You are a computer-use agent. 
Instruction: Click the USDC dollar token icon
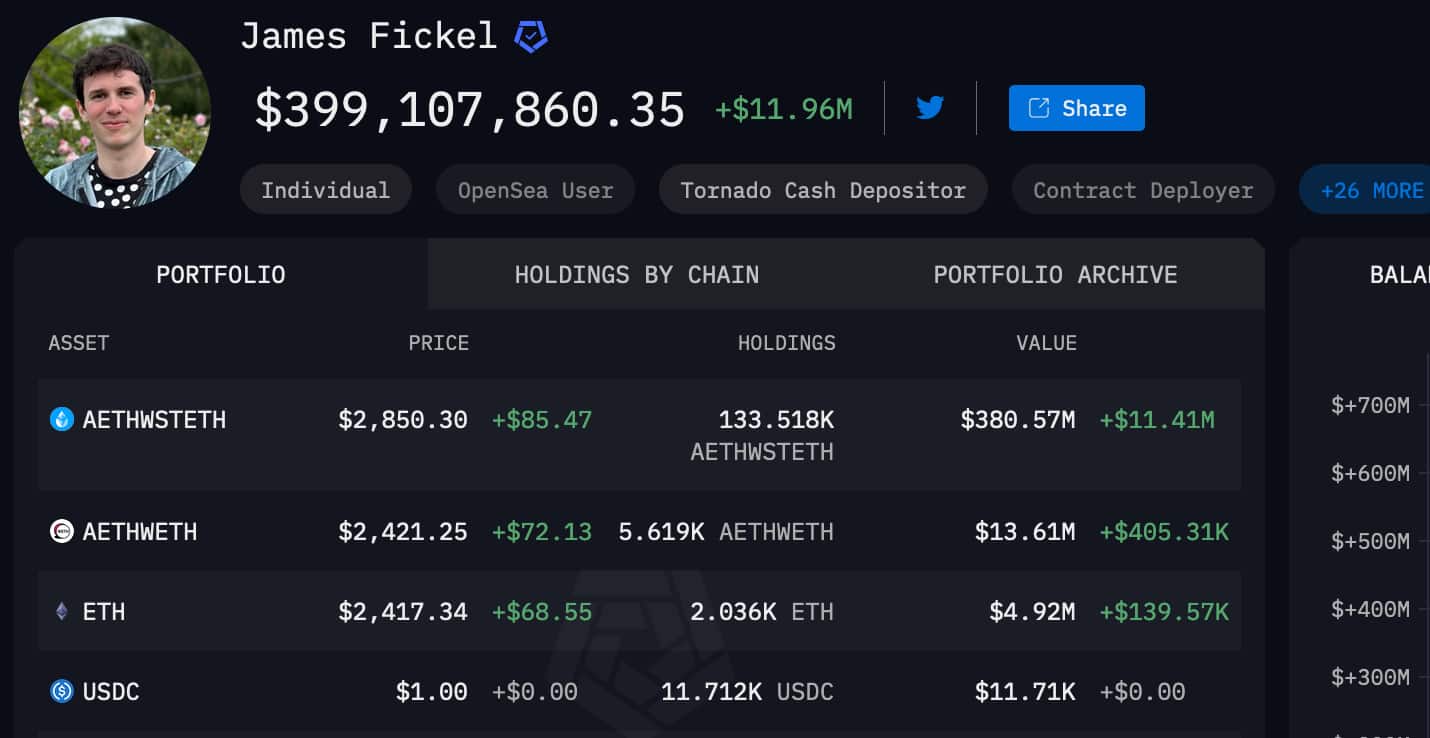[60, 691]
